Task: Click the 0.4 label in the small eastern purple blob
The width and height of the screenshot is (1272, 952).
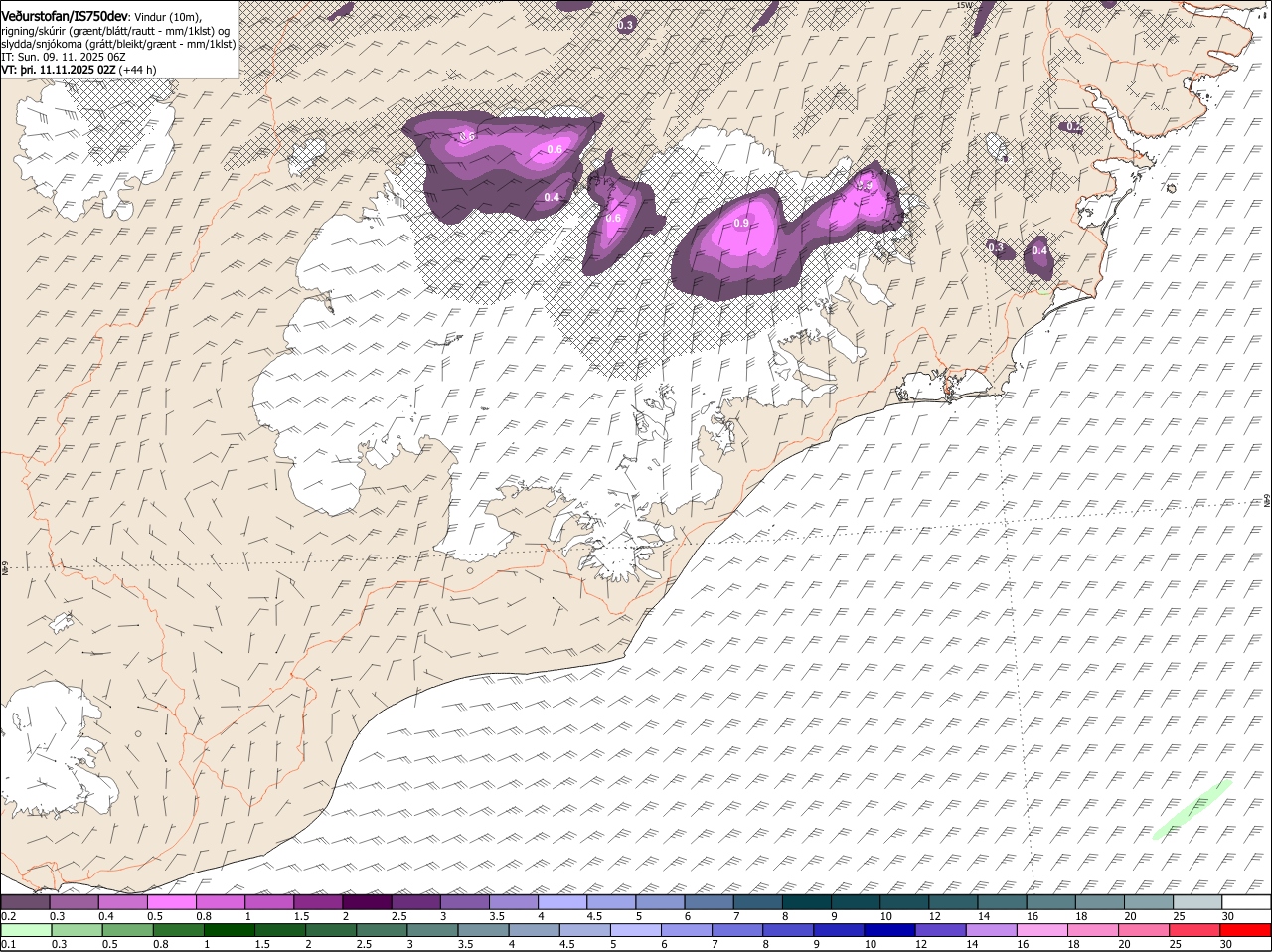Action: click(1039, 251)
